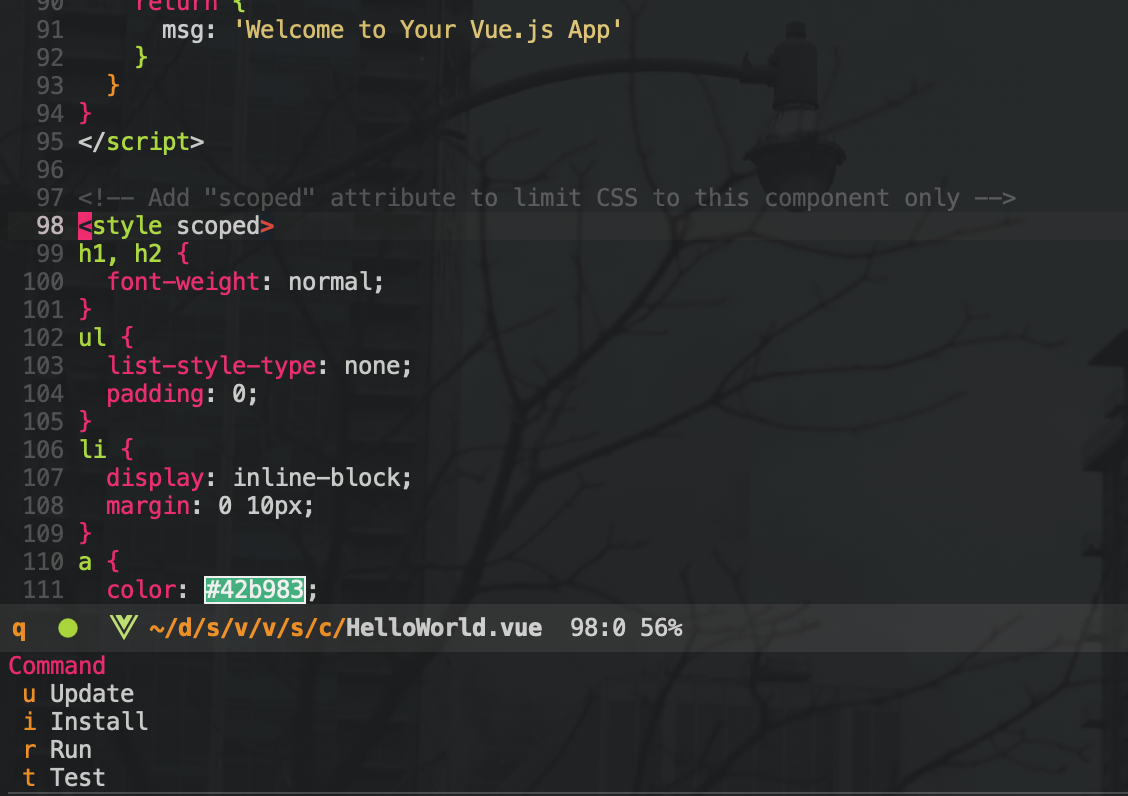Image resolution: width=1128 pixels, height=796 pixels.
Task: Click 'font-weight' property on line 100
Action: click(183, 282)
